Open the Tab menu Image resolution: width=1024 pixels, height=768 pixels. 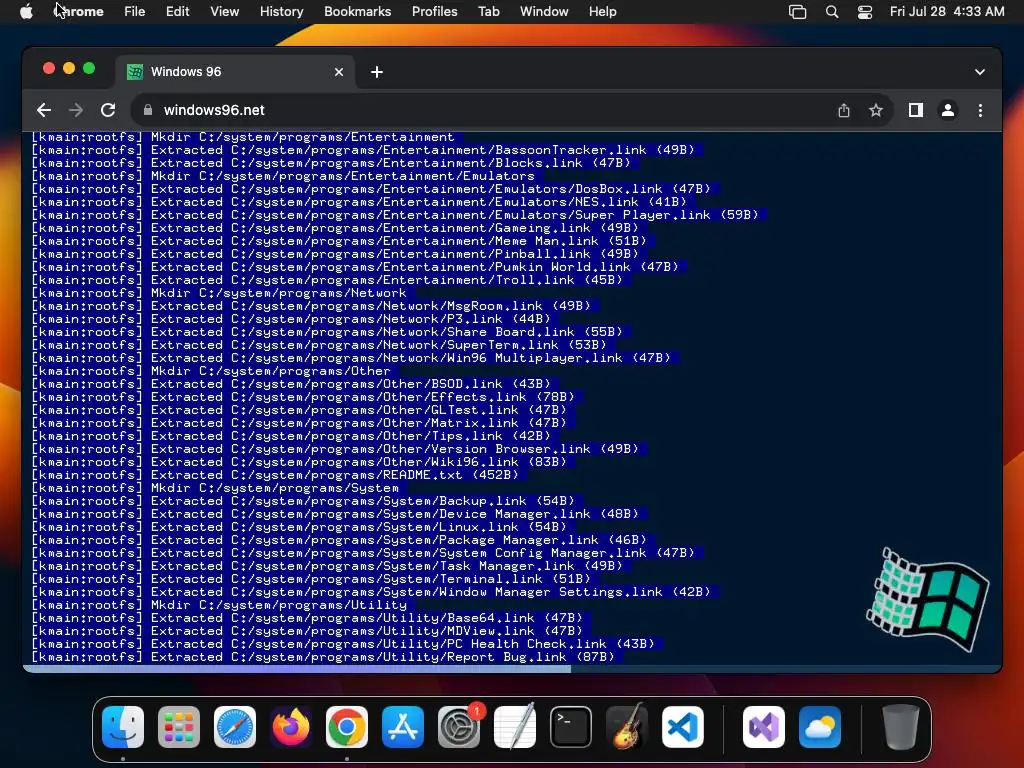(x=488, y=12)
